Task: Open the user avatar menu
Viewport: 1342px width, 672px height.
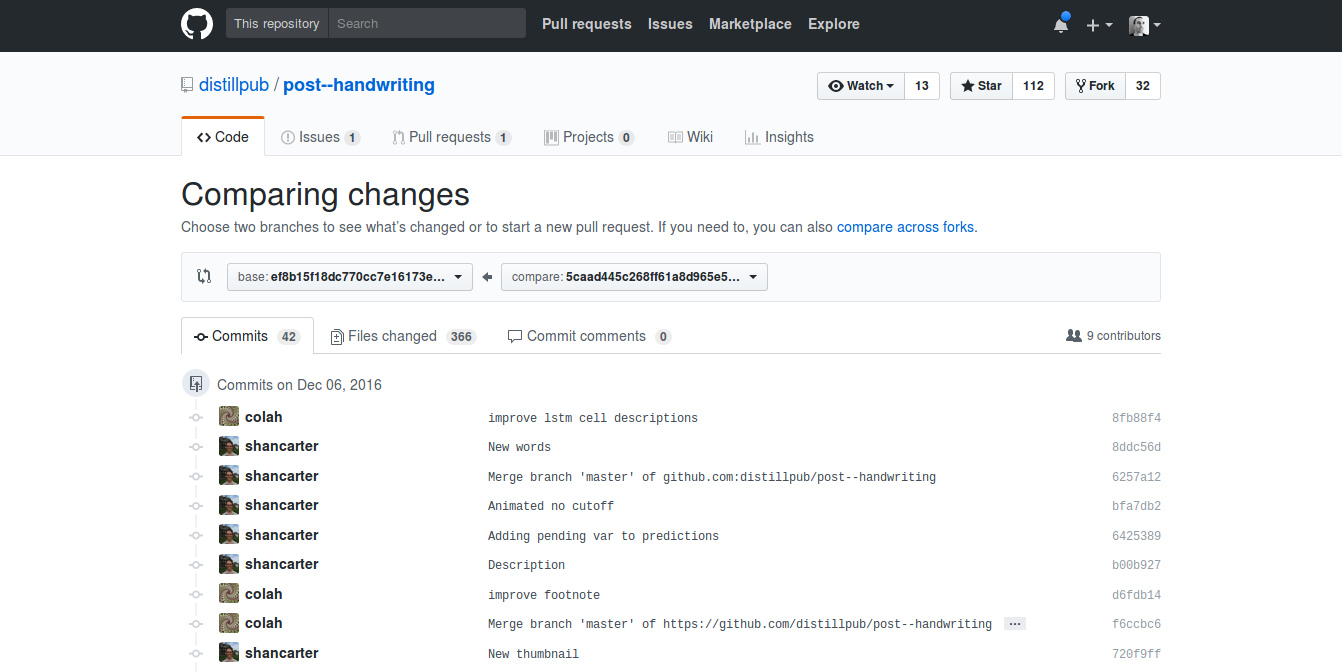Action: pos(1144,25)
